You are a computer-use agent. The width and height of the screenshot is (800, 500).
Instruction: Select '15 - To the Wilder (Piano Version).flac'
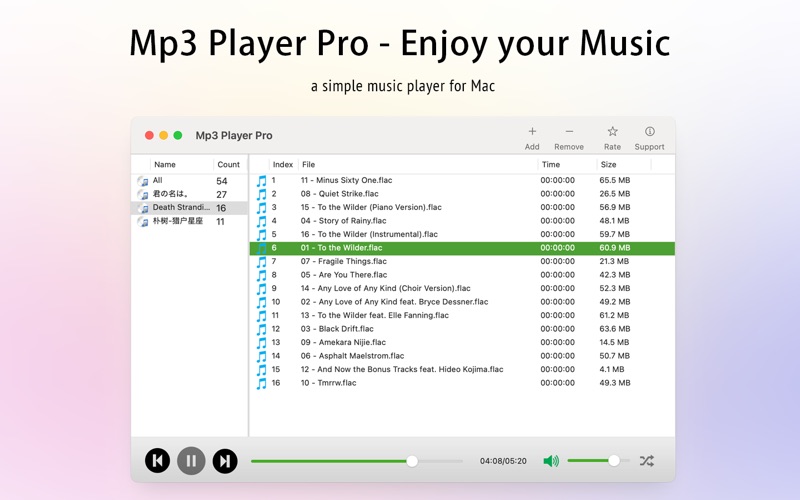tap(371, 207)
